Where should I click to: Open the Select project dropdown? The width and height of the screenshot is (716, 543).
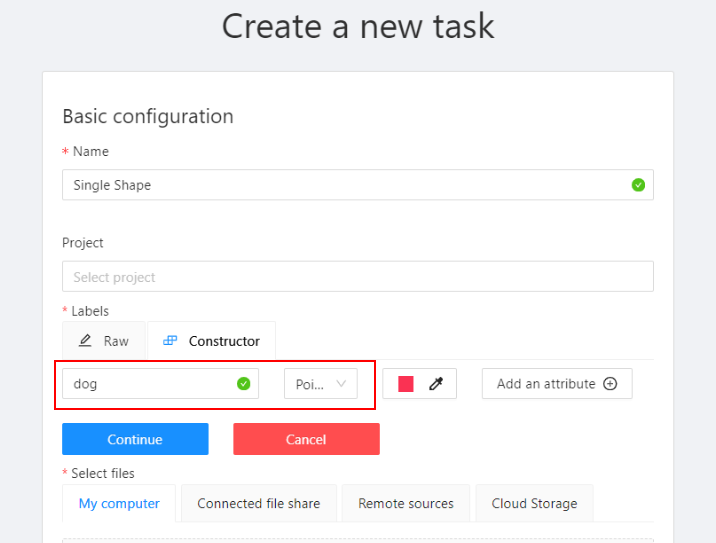[x=358, y=276]
